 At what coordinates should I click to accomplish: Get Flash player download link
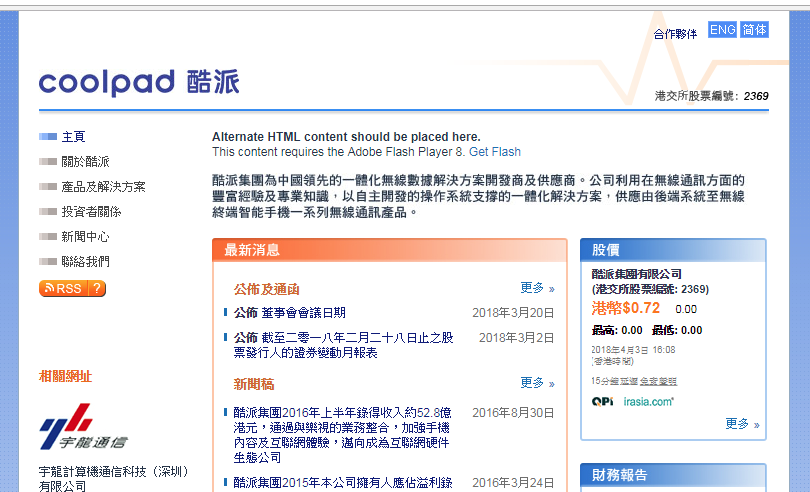click(495, 152)
